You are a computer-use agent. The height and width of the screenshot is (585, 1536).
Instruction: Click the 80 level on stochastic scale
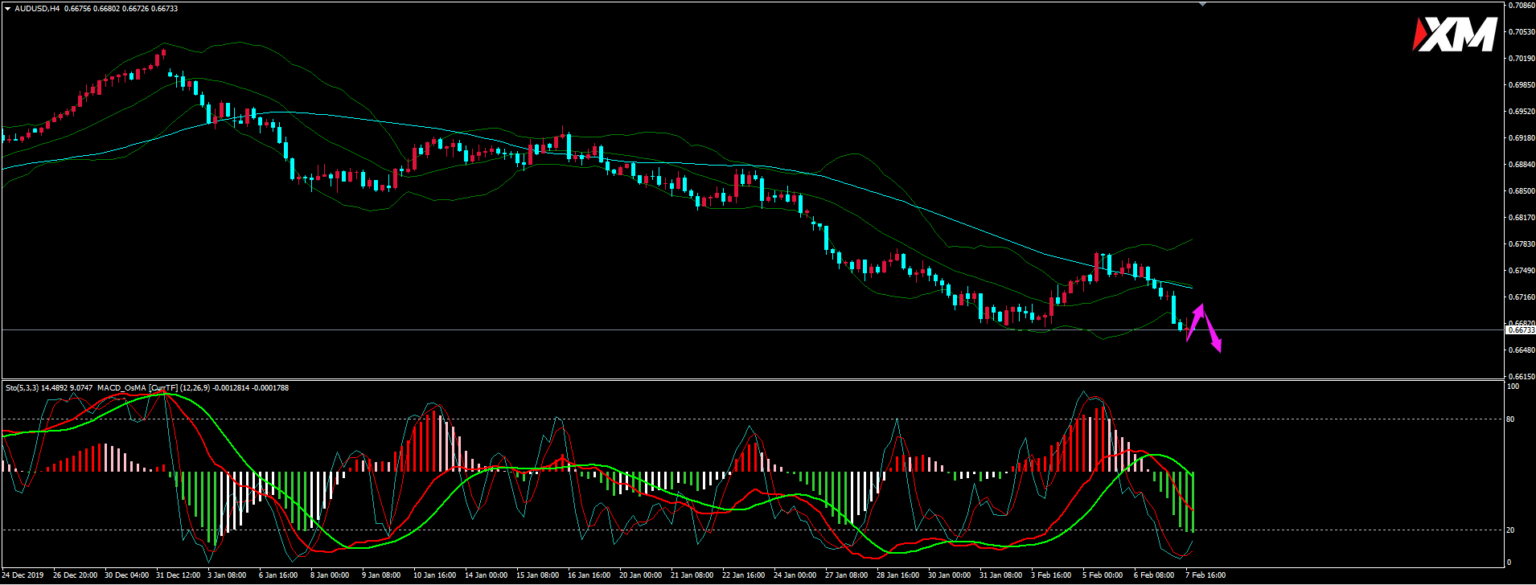pos(1511,420)
